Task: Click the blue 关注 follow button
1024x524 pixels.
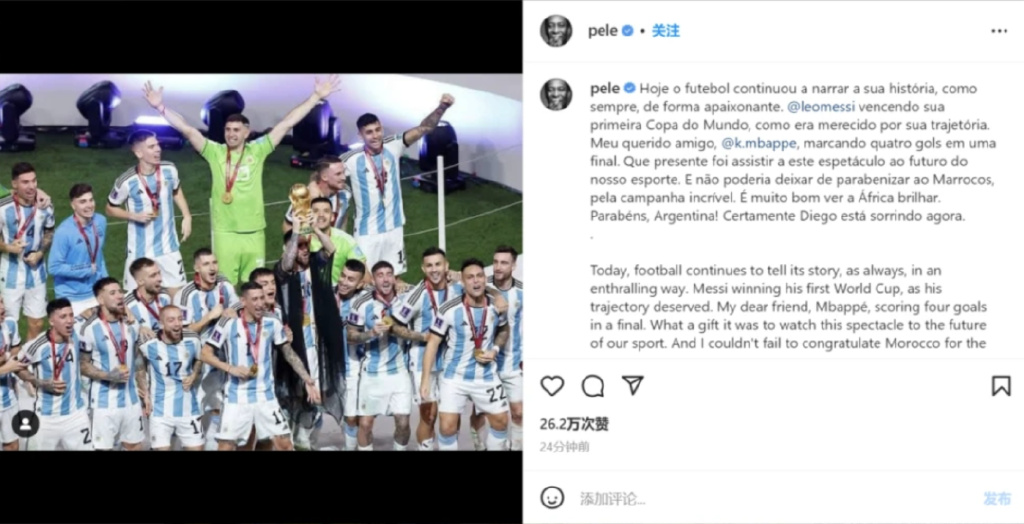Action: click(665, 31)
